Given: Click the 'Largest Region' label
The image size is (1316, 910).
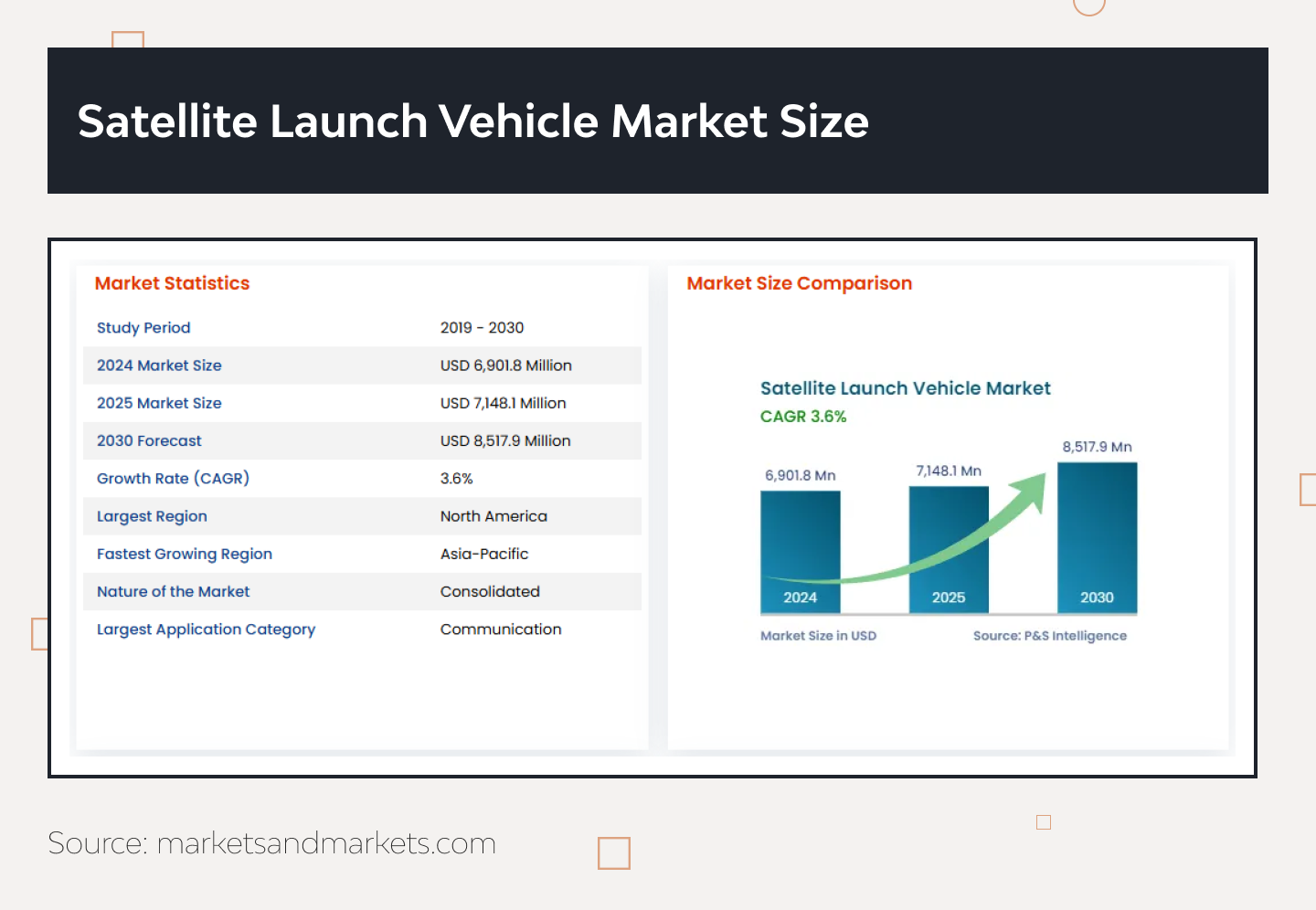Looking at the screenshot, I should 152,516.
